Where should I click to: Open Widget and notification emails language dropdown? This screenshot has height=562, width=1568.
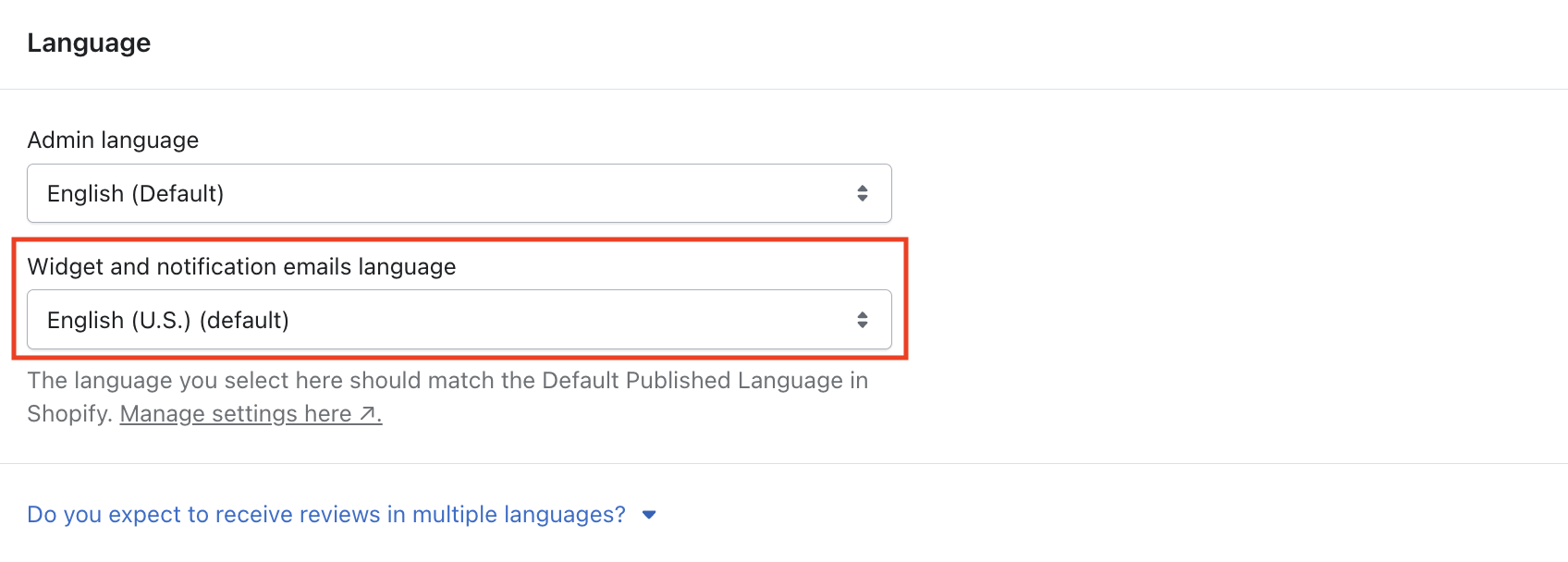pos(459,320)
